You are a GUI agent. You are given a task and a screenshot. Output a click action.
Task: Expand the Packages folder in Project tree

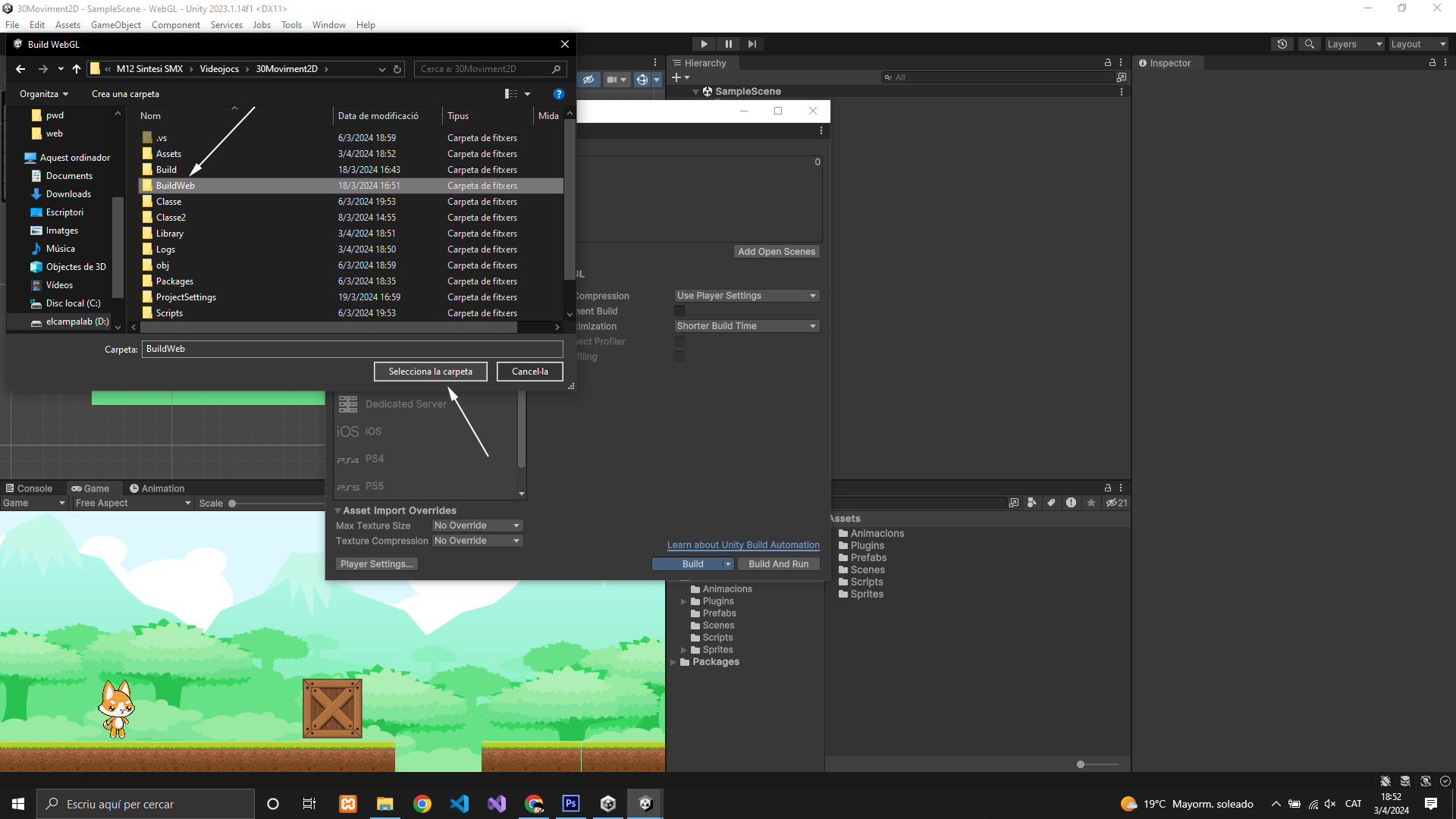point(673,662)
